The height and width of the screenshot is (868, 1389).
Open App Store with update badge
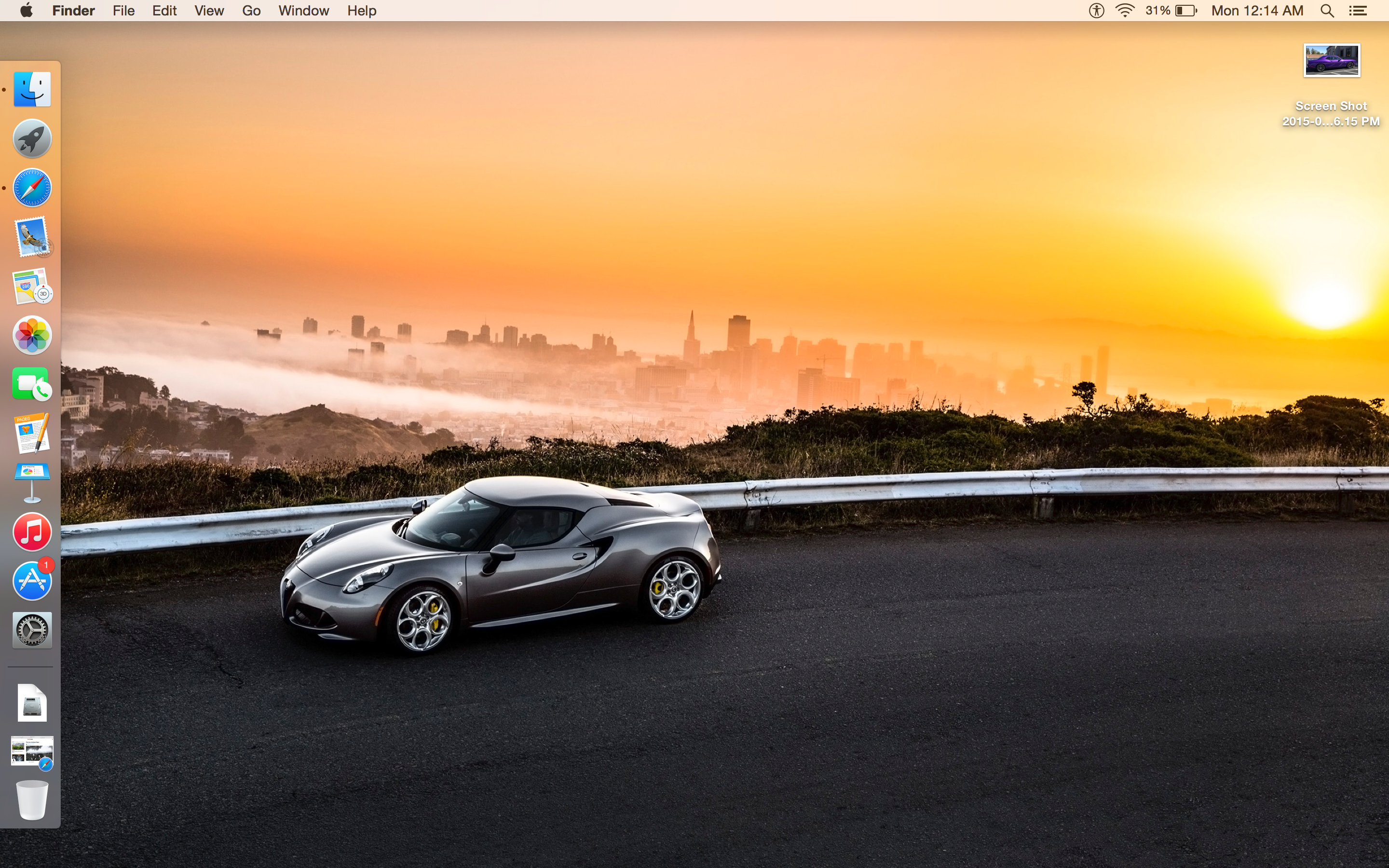click(x=32, y=581)
